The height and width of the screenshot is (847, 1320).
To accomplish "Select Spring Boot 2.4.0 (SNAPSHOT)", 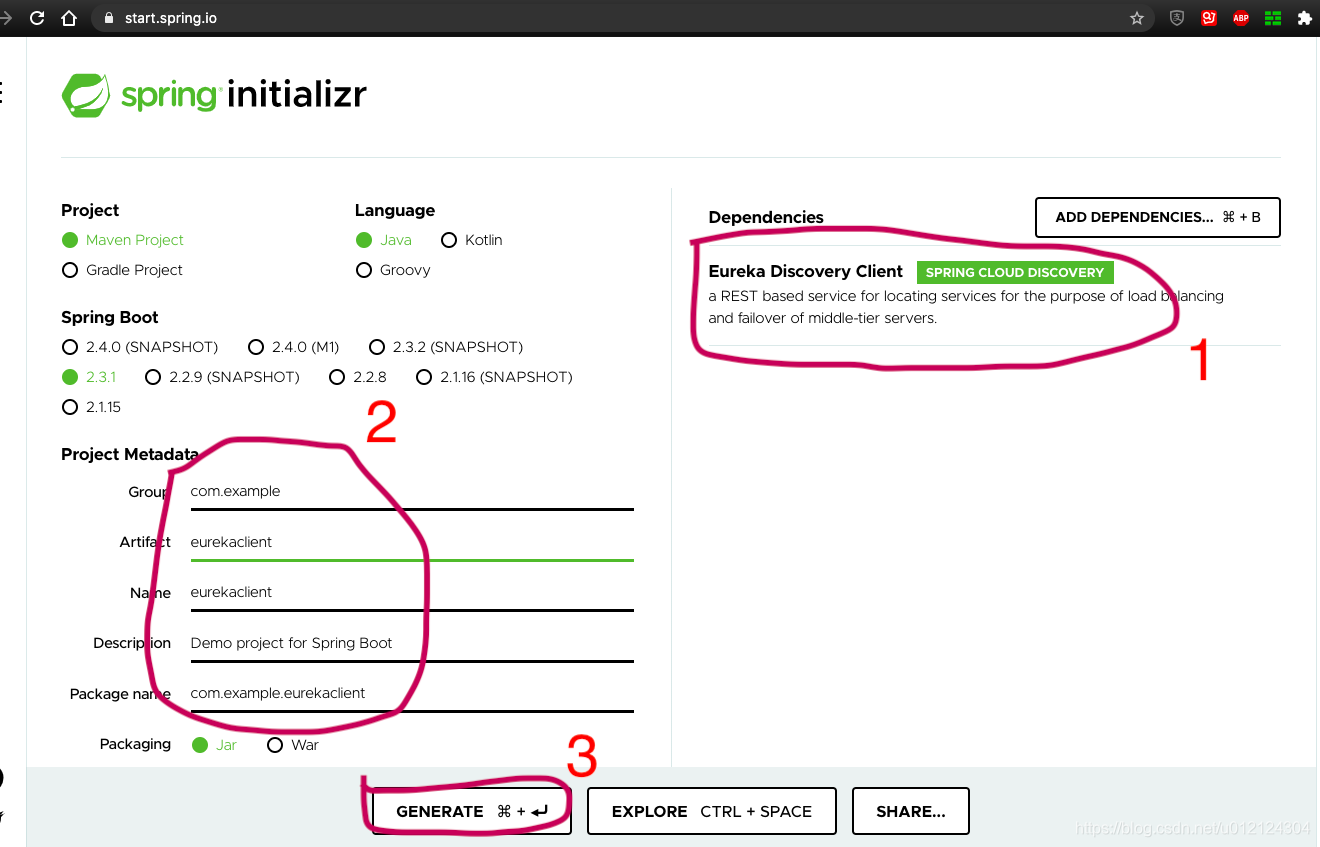I will tap(140, 347).
